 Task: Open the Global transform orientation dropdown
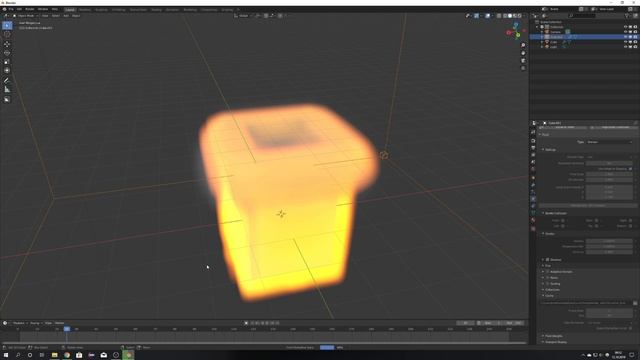point(243,16)
